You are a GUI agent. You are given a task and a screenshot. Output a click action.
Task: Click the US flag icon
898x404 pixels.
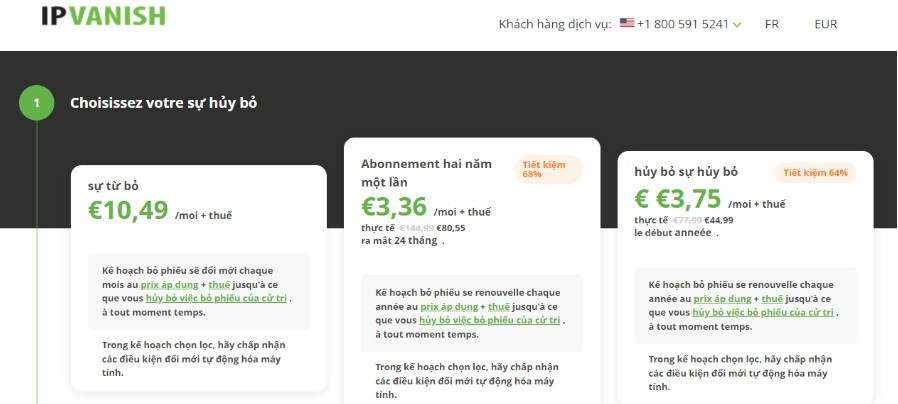(627, 23)
